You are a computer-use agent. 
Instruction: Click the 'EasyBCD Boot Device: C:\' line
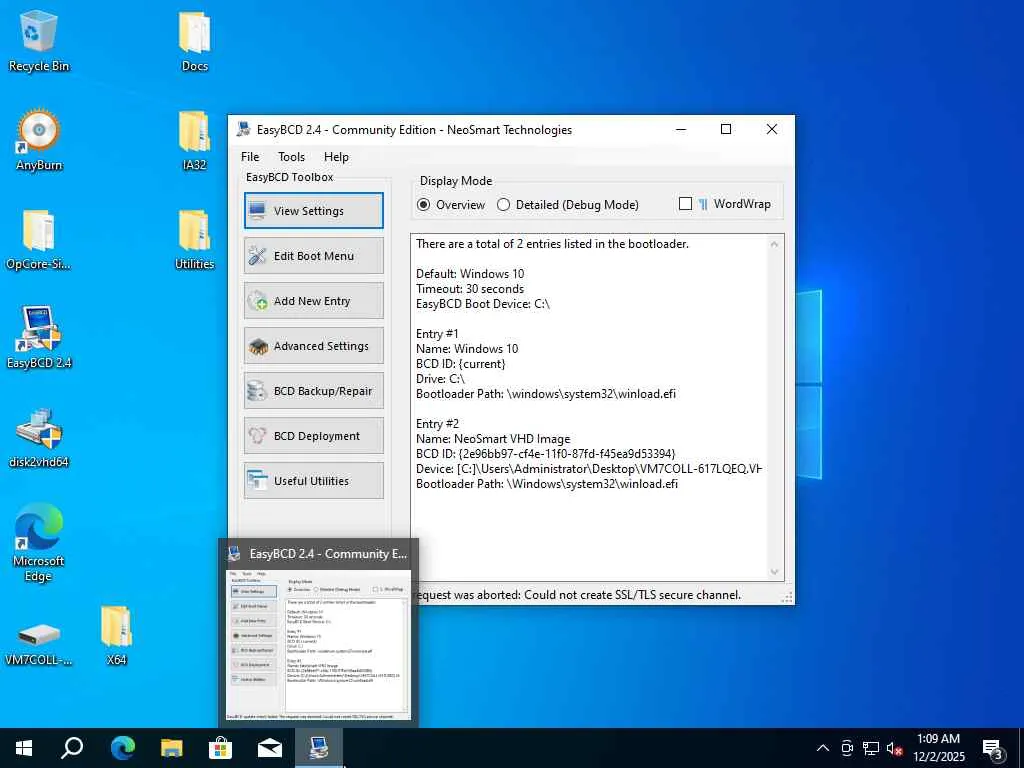483,304
